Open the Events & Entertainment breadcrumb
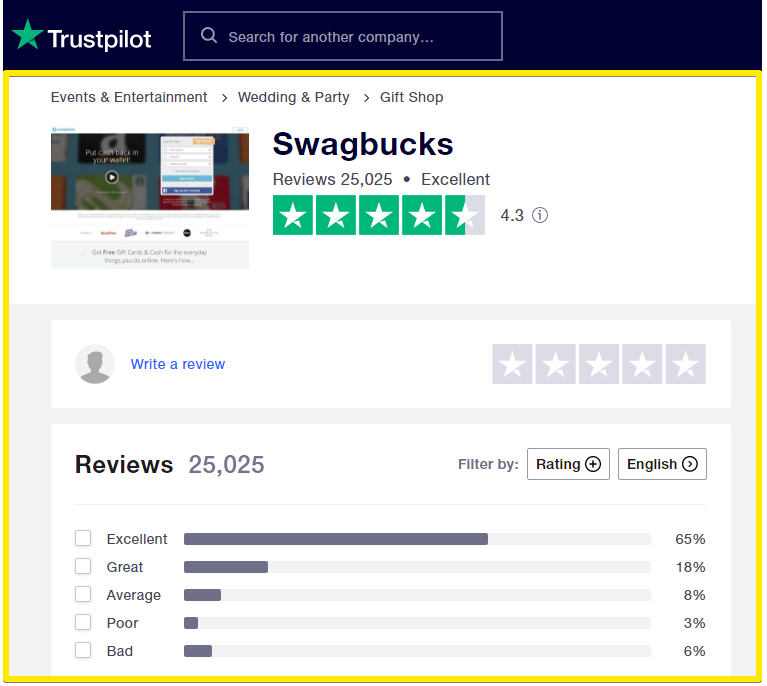Viewport: 767px width, 686px height. click(x=129, y=97)
